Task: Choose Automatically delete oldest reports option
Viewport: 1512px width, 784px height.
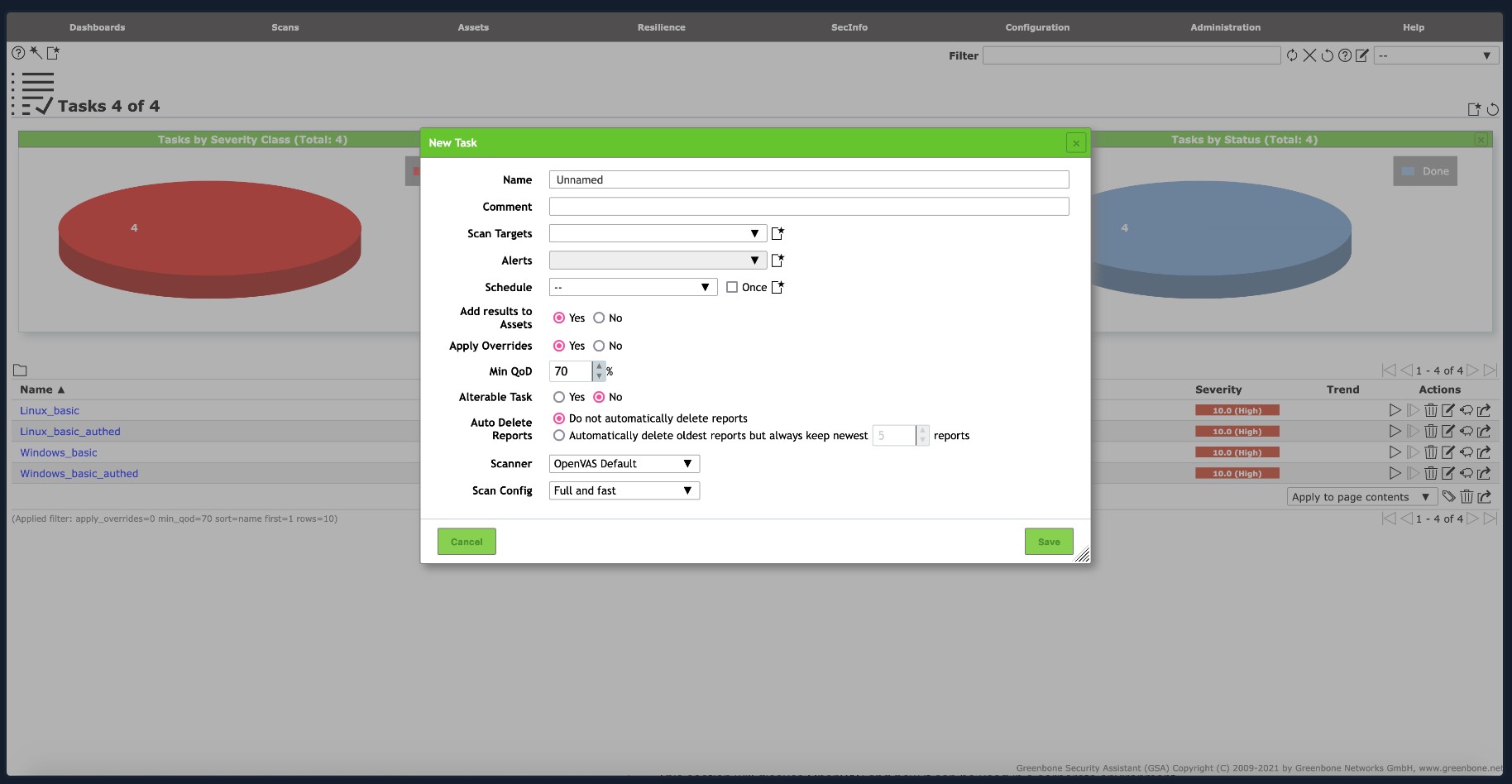Action: pos(559,435)
